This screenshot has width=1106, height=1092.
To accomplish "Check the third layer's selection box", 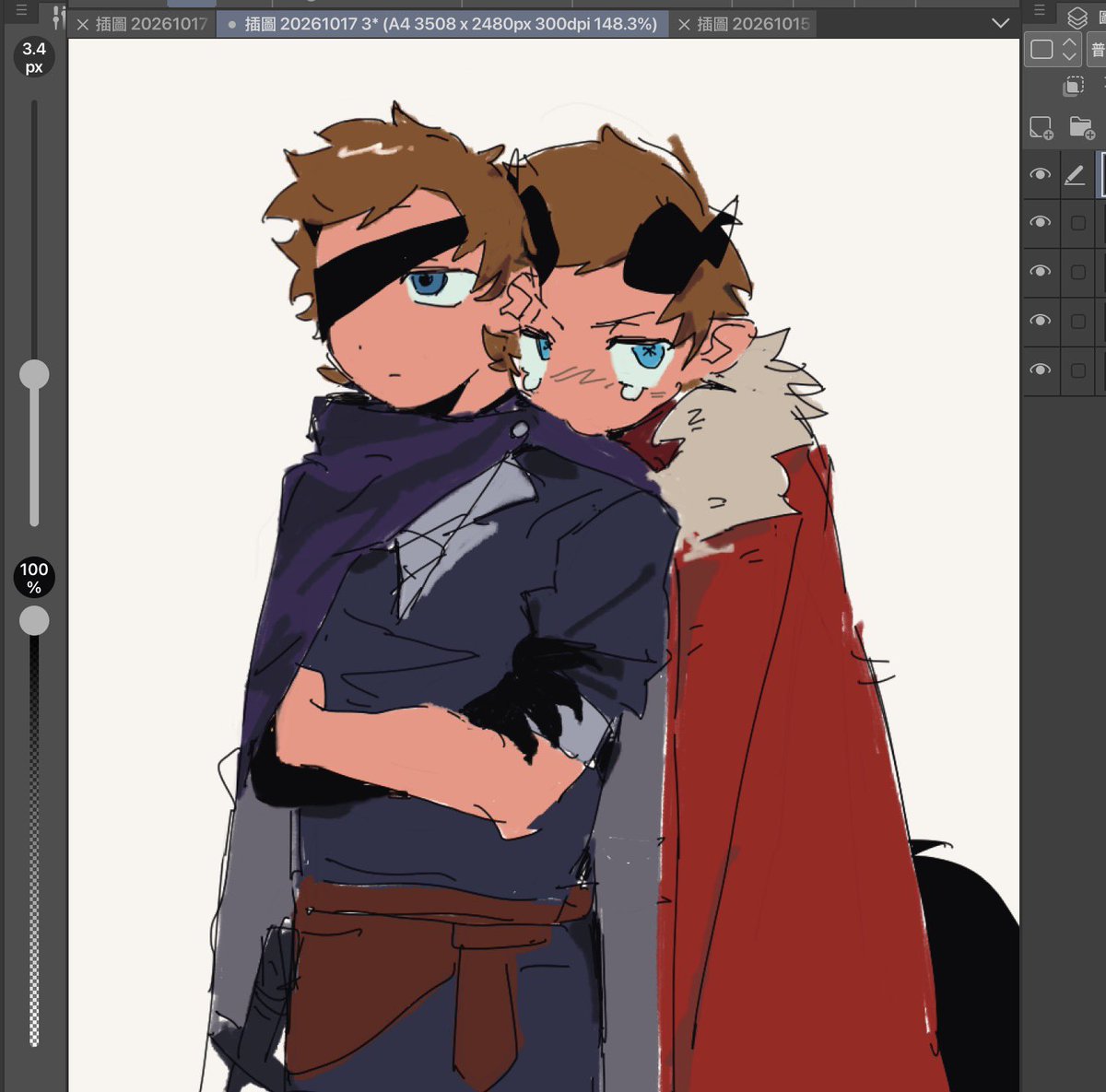I will click(1078, 272).
